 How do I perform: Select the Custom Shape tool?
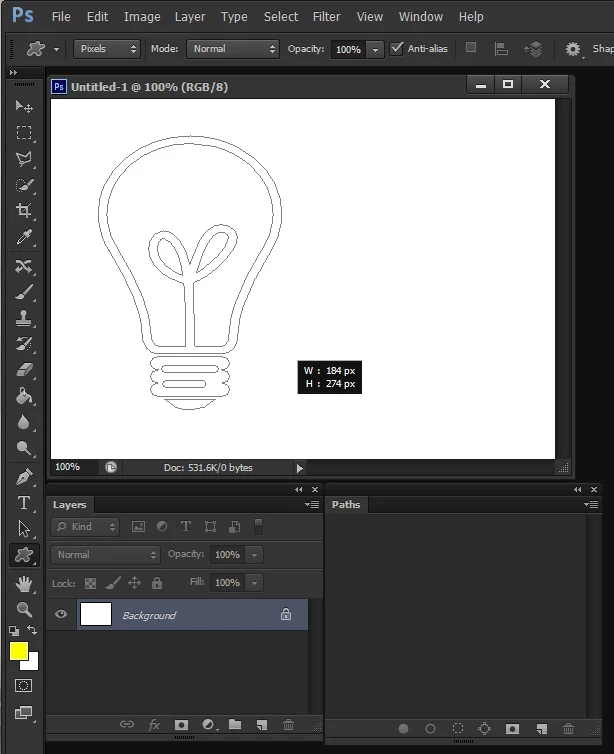coord(24,555)
